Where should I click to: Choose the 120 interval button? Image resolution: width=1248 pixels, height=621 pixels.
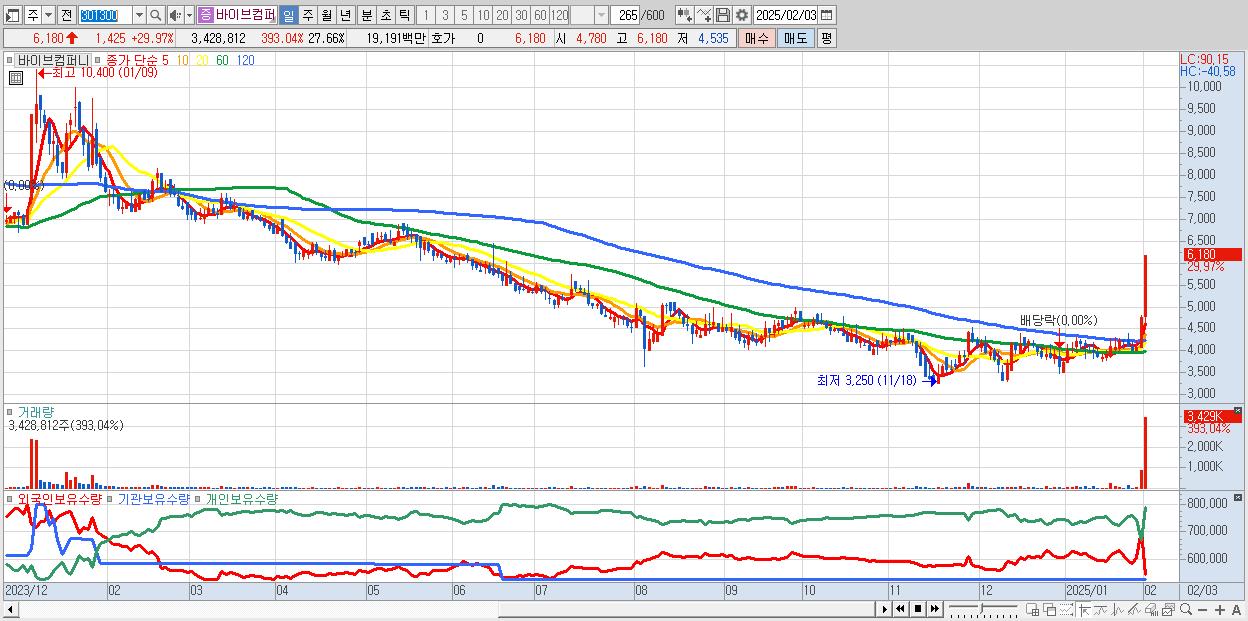pyautogui.click(x=560, y=15)
